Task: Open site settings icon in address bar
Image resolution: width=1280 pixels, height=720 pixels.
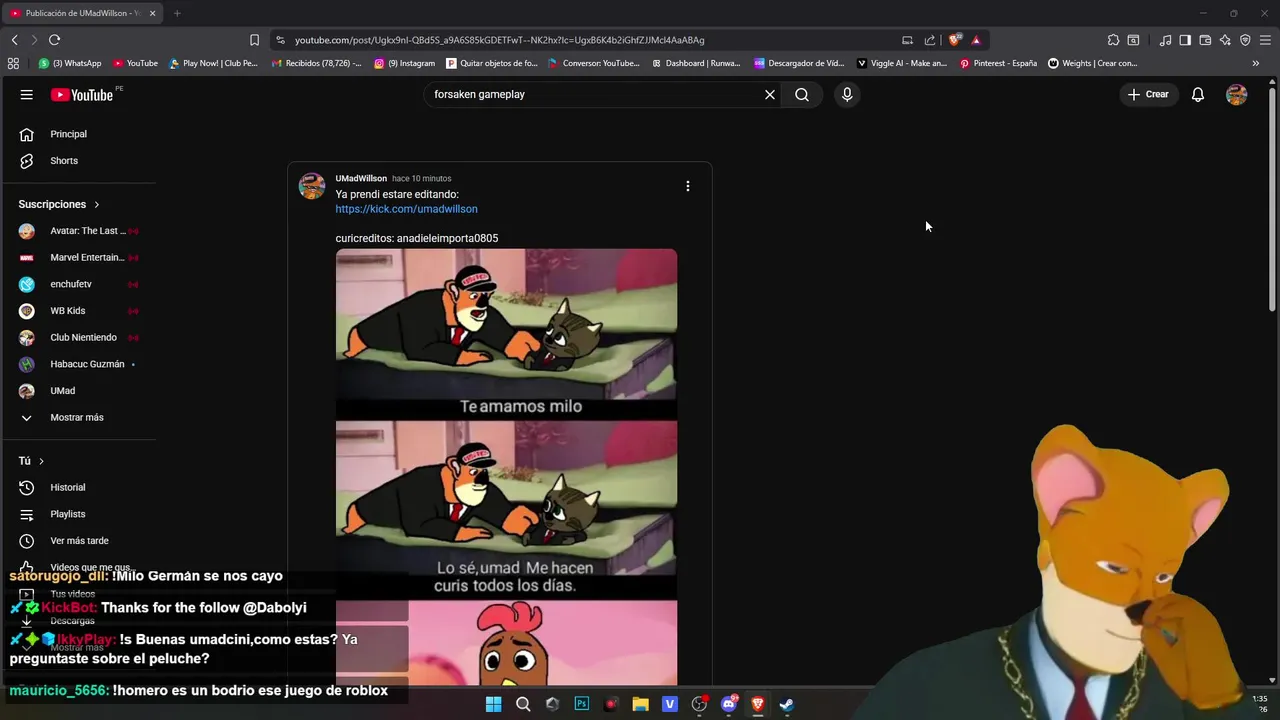Action: [281, 40]
